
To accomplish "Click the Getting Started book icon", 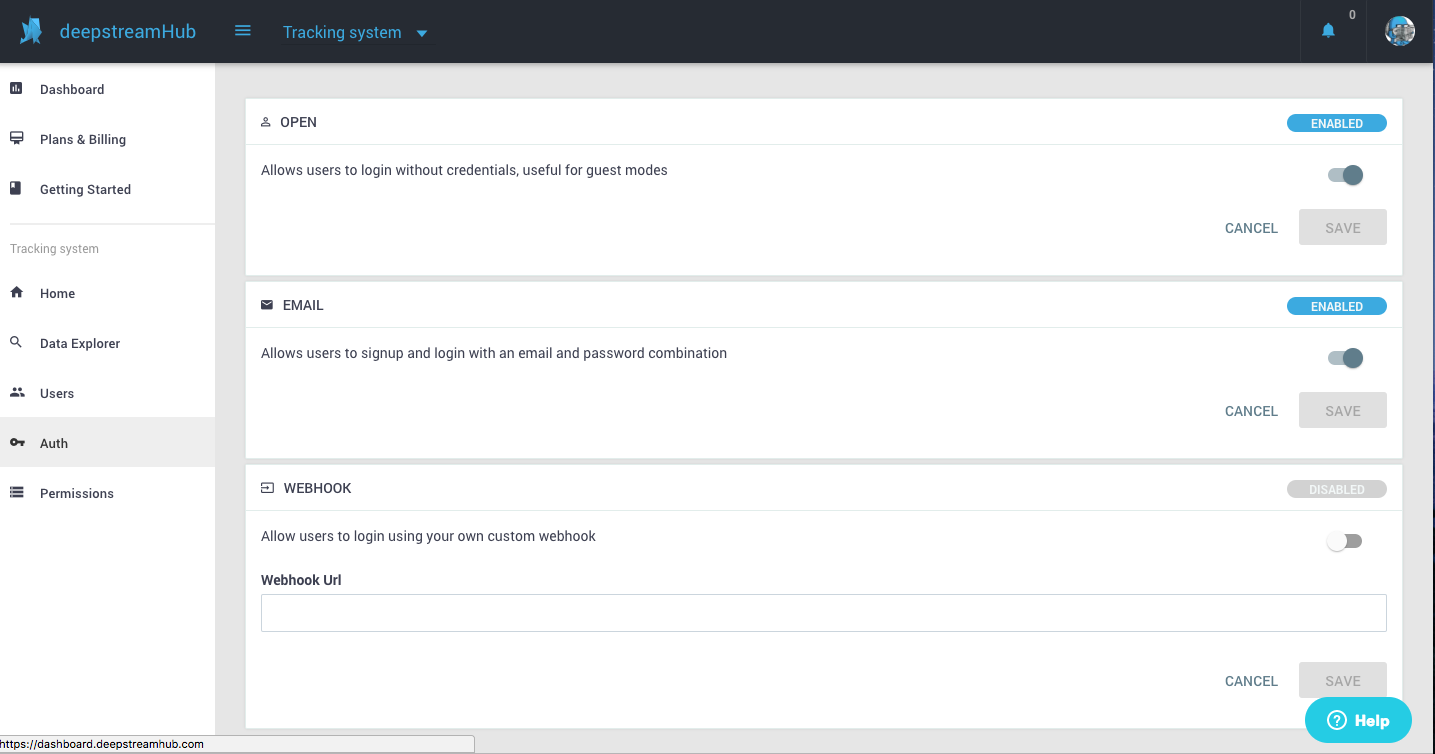I will 16,189.
